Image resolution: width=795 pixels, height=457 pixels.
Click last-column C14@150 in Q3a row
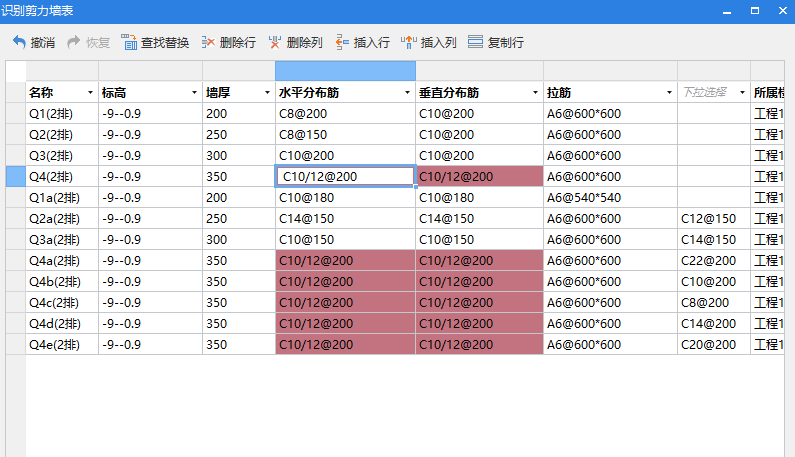714,239
